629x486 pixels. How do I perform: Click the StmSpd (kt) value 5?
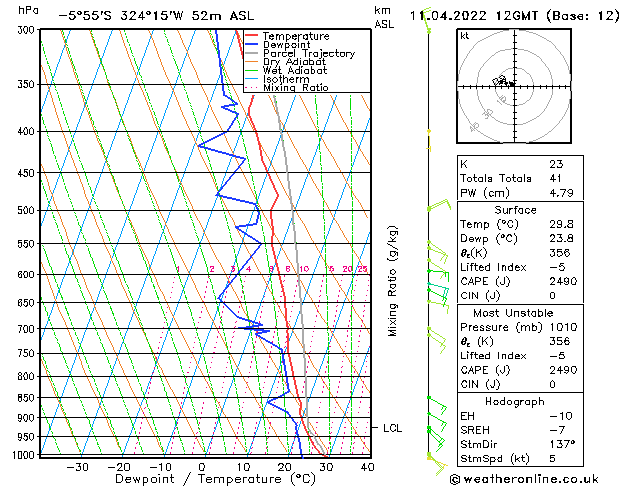tap(553, 459)
